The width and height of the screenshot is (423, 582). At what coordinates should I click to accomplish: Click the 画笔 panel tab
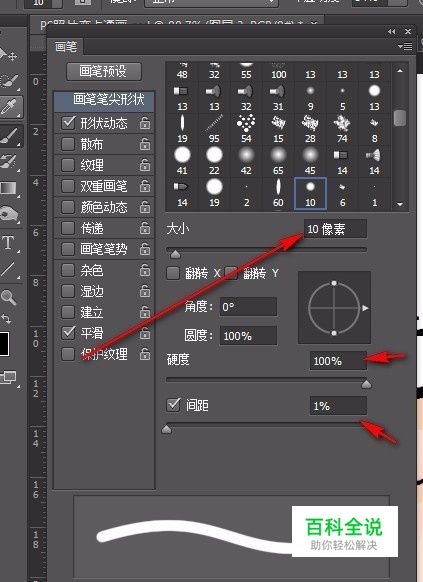coord(66,47)
